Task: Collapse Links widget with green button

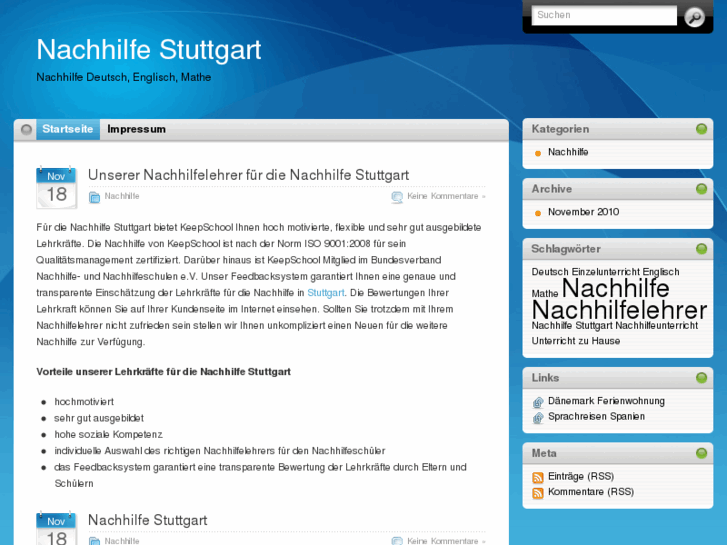Action: tap(701, 378)
